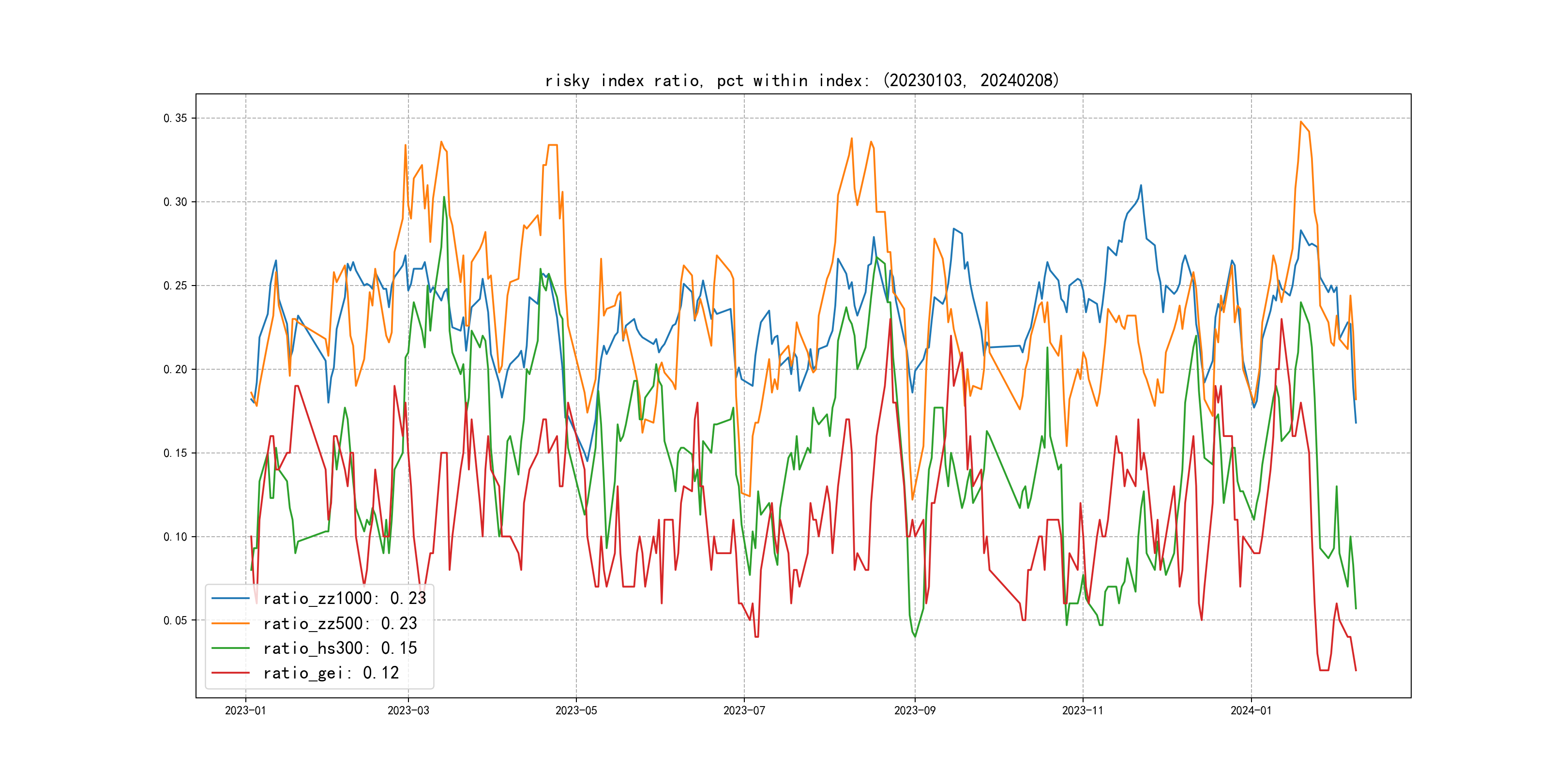
Task: Click the 2023-09 x-axis tick label
Action: click(x=914, y=710)
